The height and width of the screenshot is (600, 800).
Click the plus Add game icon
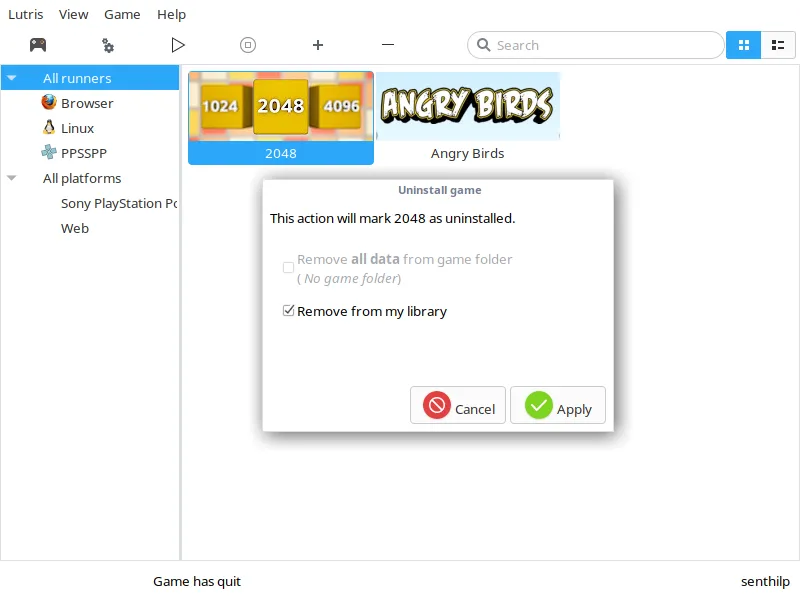(318, 45)
